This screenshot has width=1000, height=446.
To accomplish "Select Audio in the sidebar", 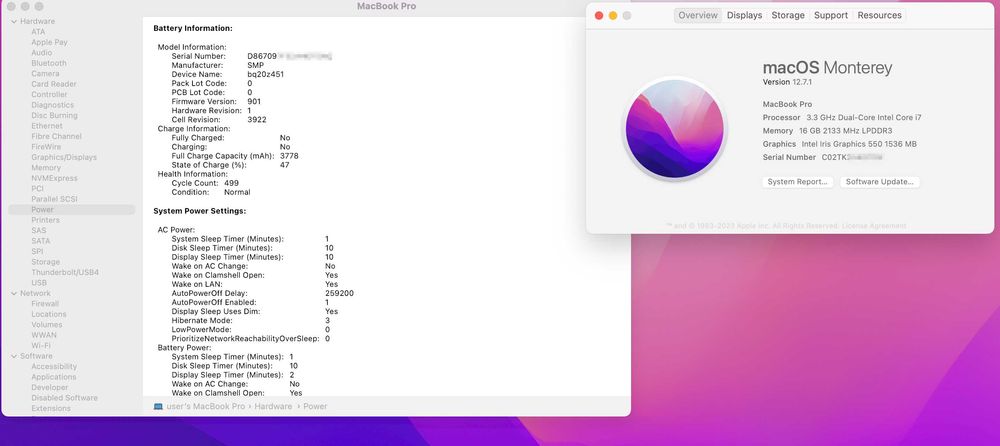I will (41, 52).
